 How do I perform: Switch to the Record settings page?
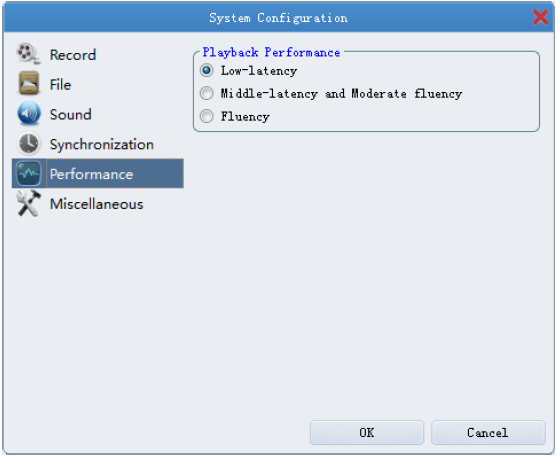73,55
